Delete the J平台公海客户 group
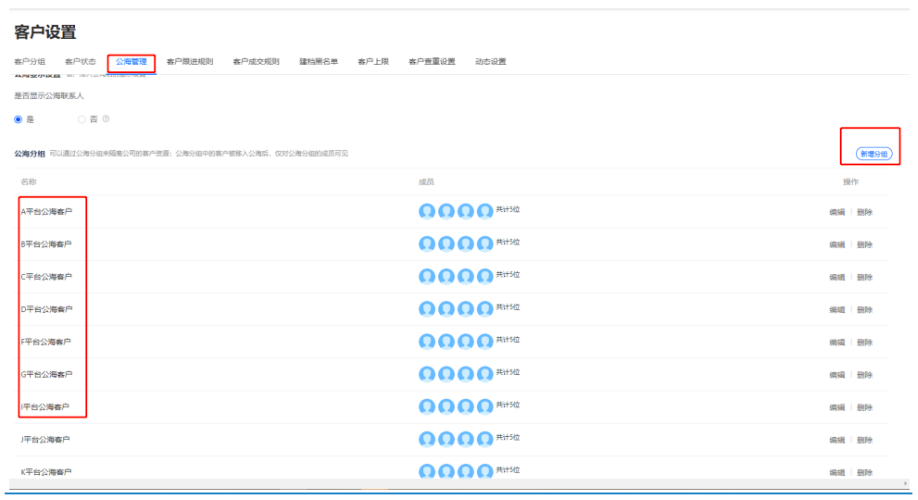Screen dimensions: 918x500 click(865, 440)
